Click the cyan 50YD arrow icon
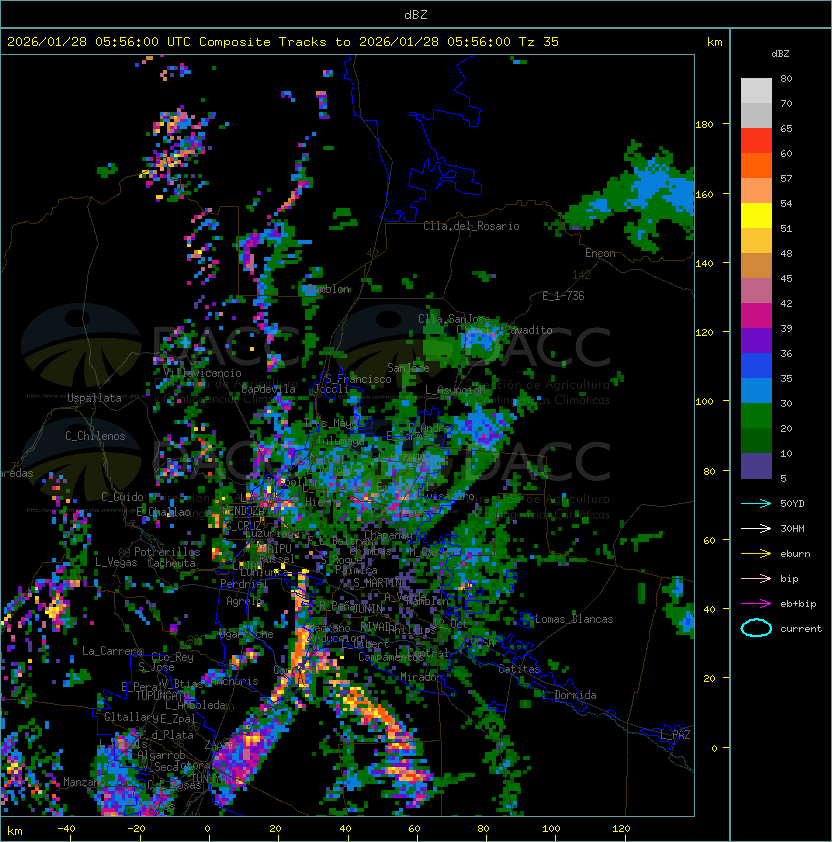The width and height of the screenshot is (832, 842). [756, 503]
